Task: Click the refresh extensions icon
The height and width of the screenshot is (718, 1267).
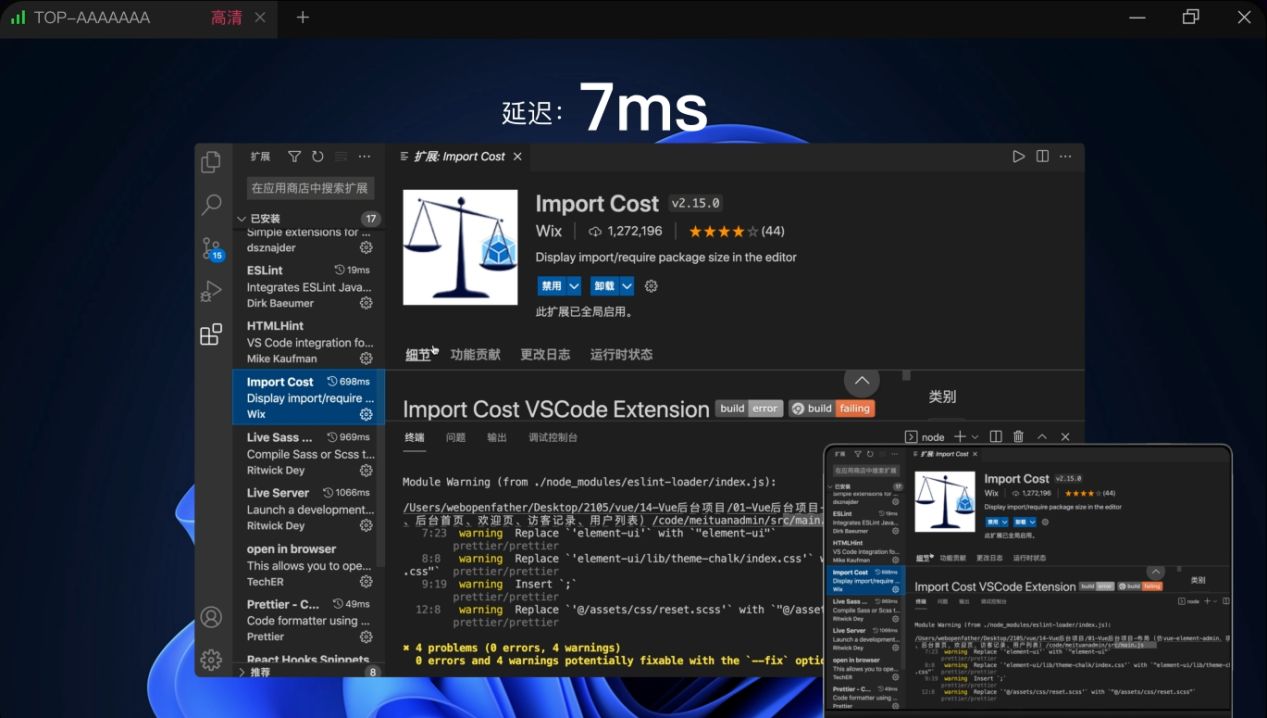Action: click(318, 157)
